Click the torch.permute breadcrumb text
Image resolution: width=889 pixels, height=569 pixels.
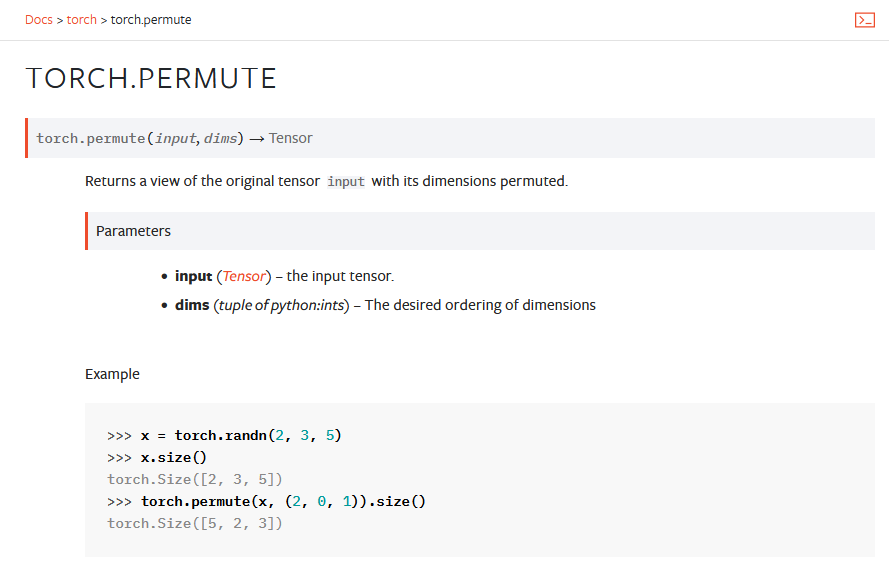point(151,20)
